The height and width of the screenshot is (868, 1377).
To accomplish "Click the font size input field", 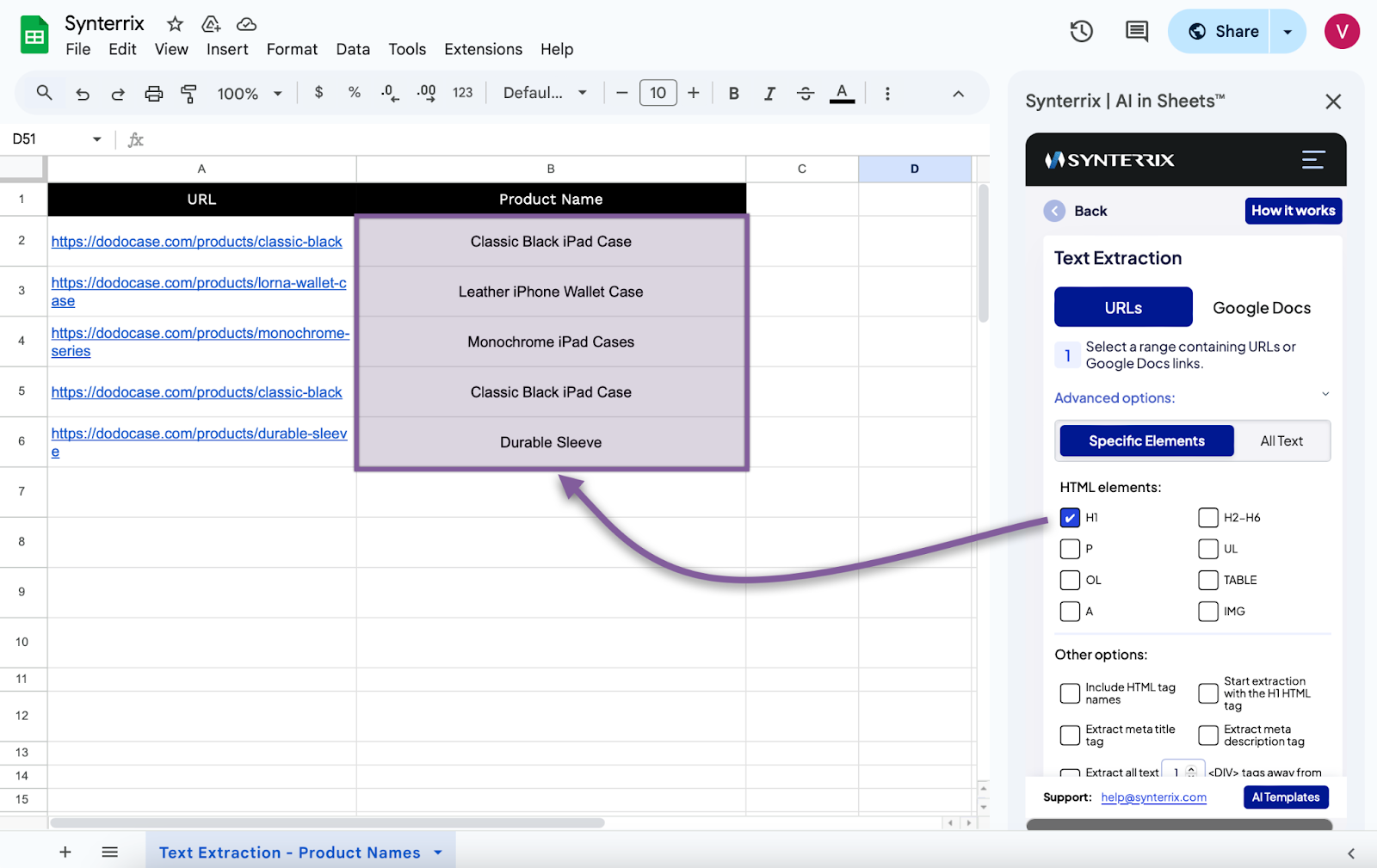I will (x=658, y=93).
